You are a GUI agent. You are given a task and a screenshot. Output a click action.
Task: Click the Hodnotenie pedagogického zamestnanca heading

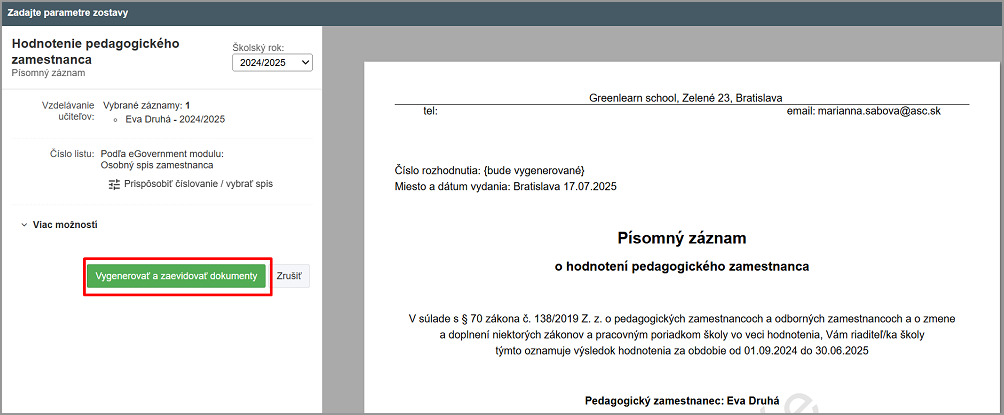click(x=95, y=52)
